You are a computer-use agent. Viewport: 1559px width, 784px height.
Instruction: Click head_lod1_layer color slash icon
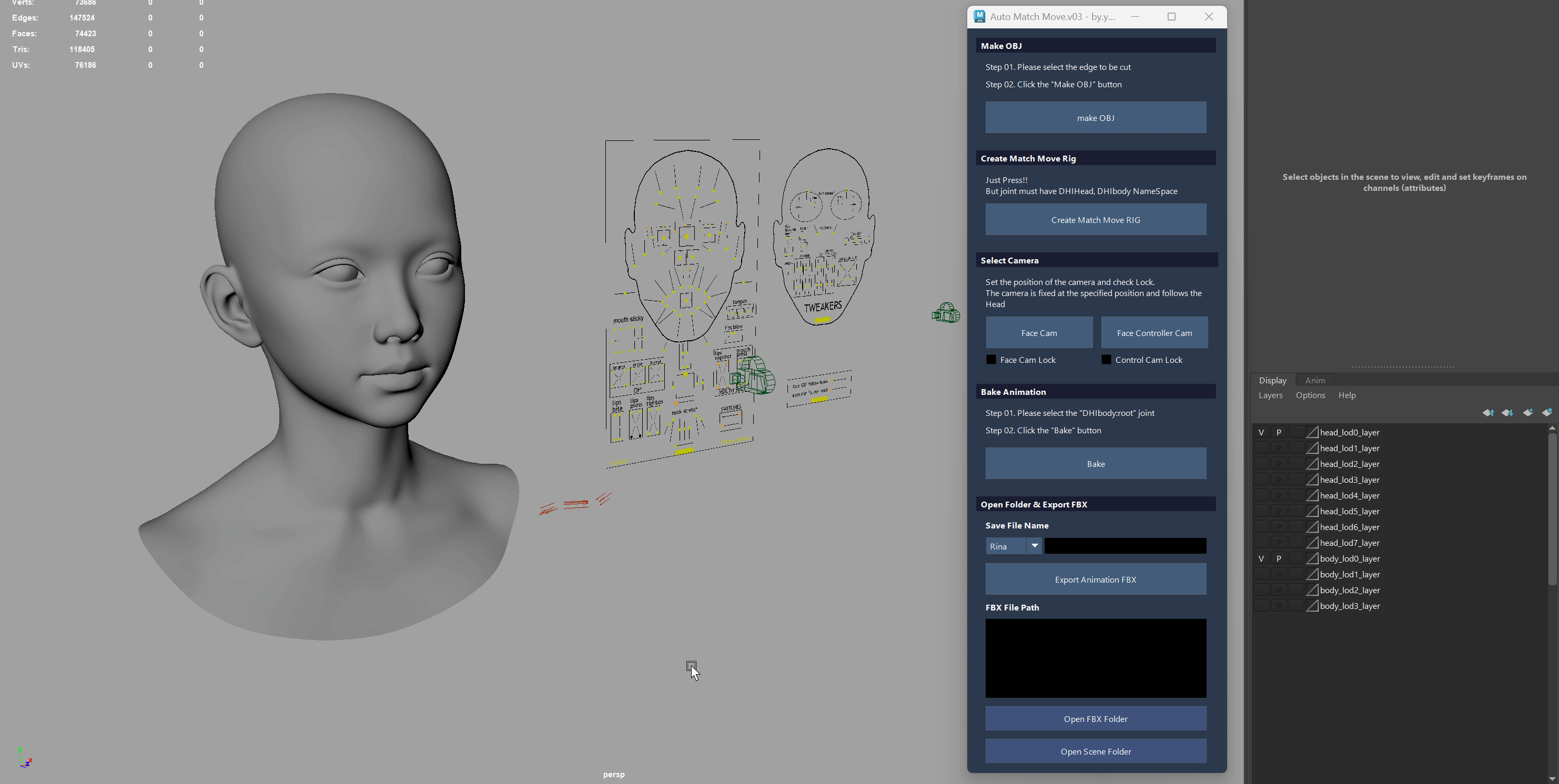point(1312,448)
